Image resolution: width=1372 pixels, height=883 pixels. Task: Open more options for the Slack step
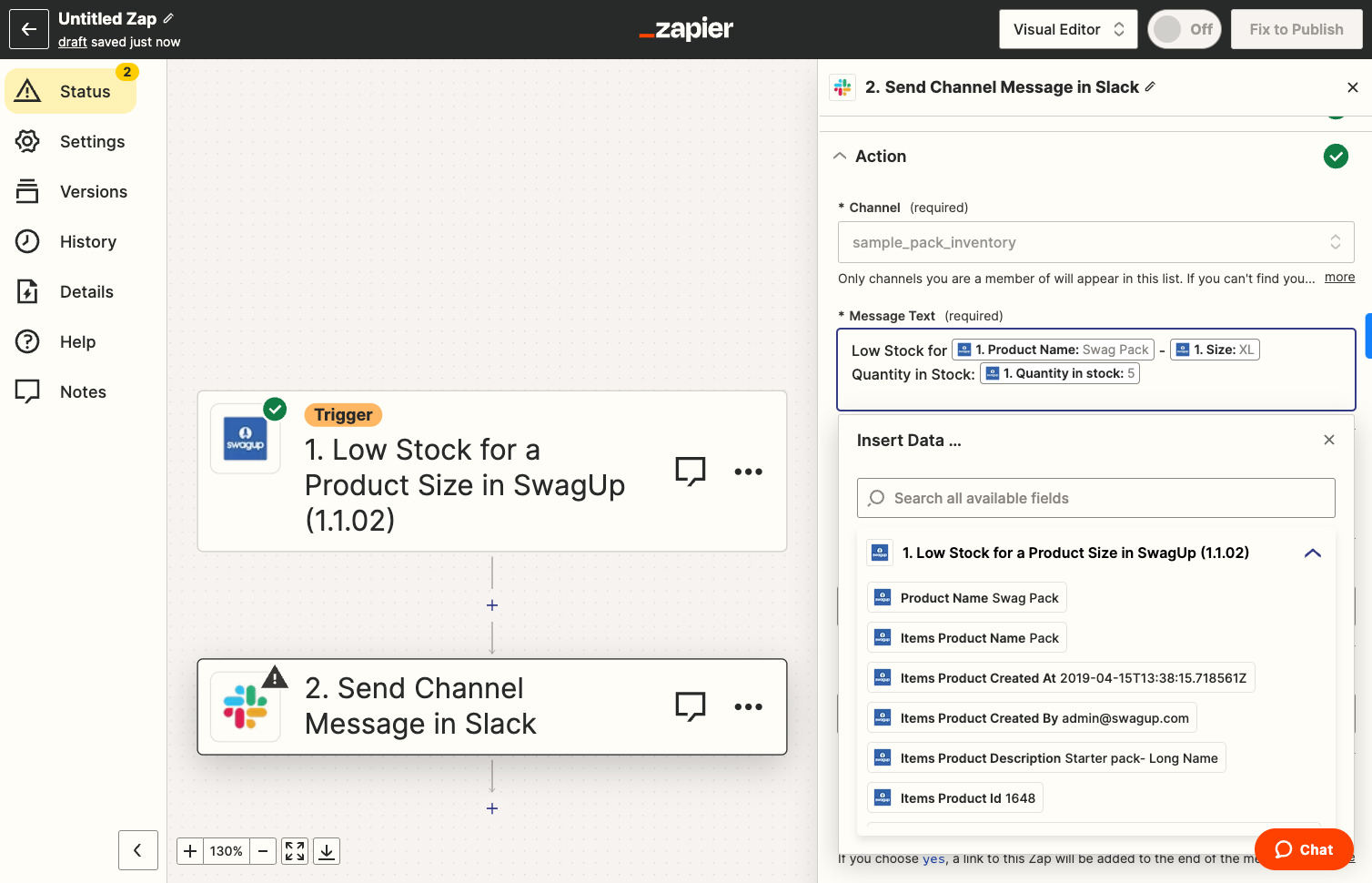pos(749,706)
